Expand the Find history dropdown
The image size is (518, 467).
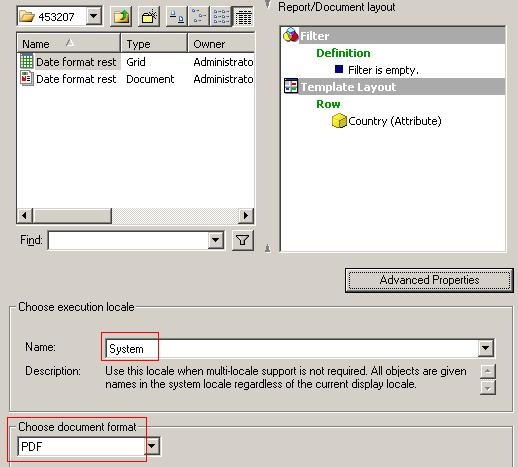[x=216, y=240]
